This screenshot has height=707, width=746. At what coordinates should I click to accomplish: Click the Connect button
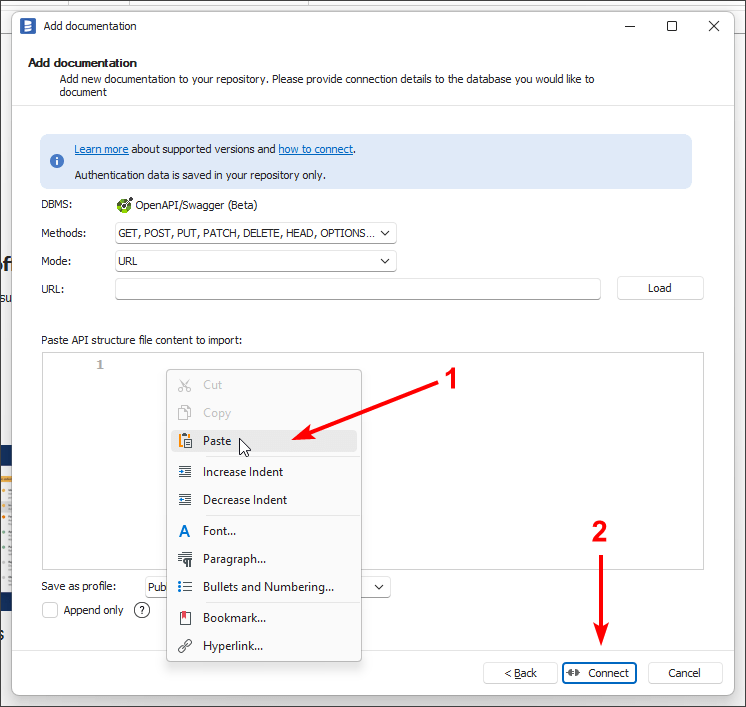599,673
